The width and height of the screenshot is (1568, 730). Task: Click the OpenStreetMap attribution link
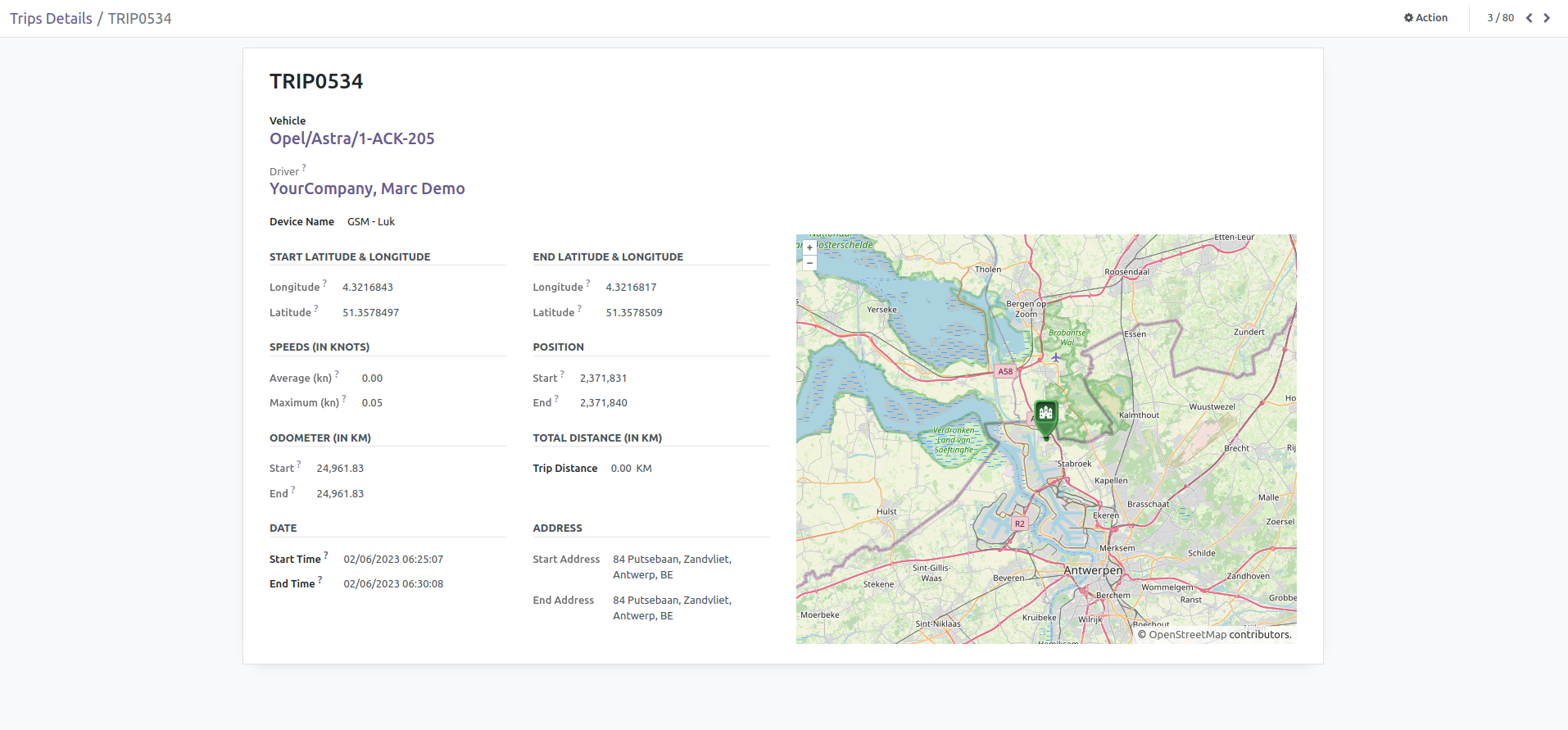tap(1187, 634)
